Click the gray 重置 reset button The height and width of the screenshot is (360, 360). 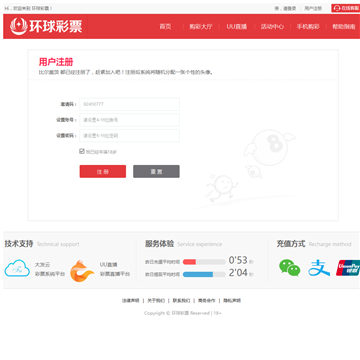pyautogui.click(x=156, y=171)
